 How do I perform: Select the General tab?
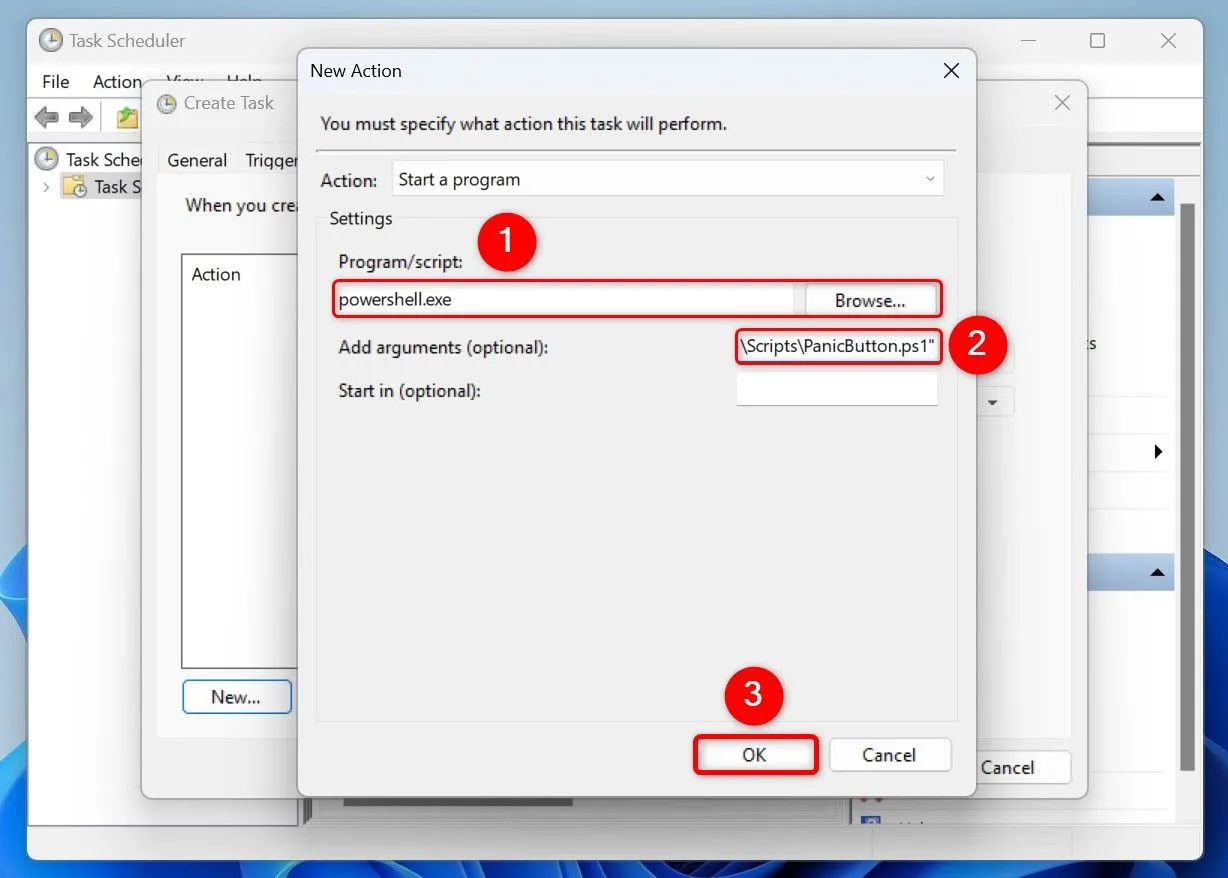(196, 160)
